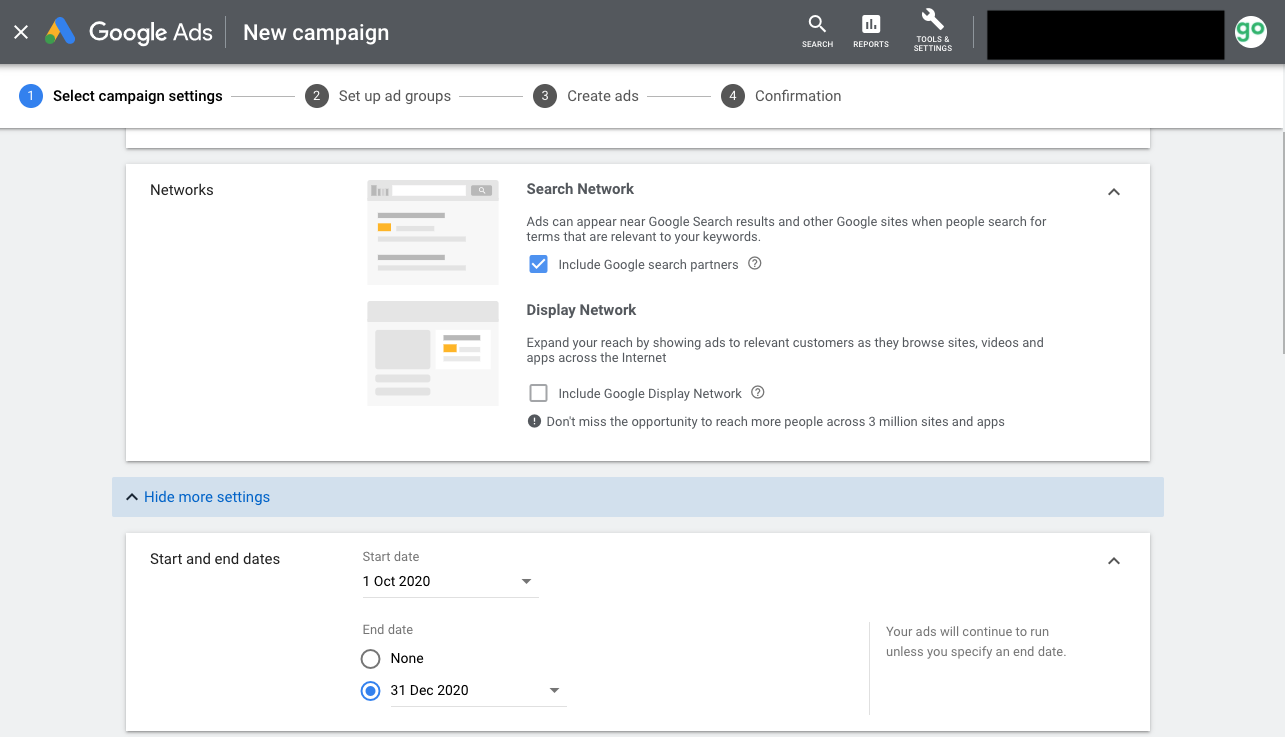Check Include Google Display Network
The width and height of the screenshot is (1285, 737).
coord(538,393)
